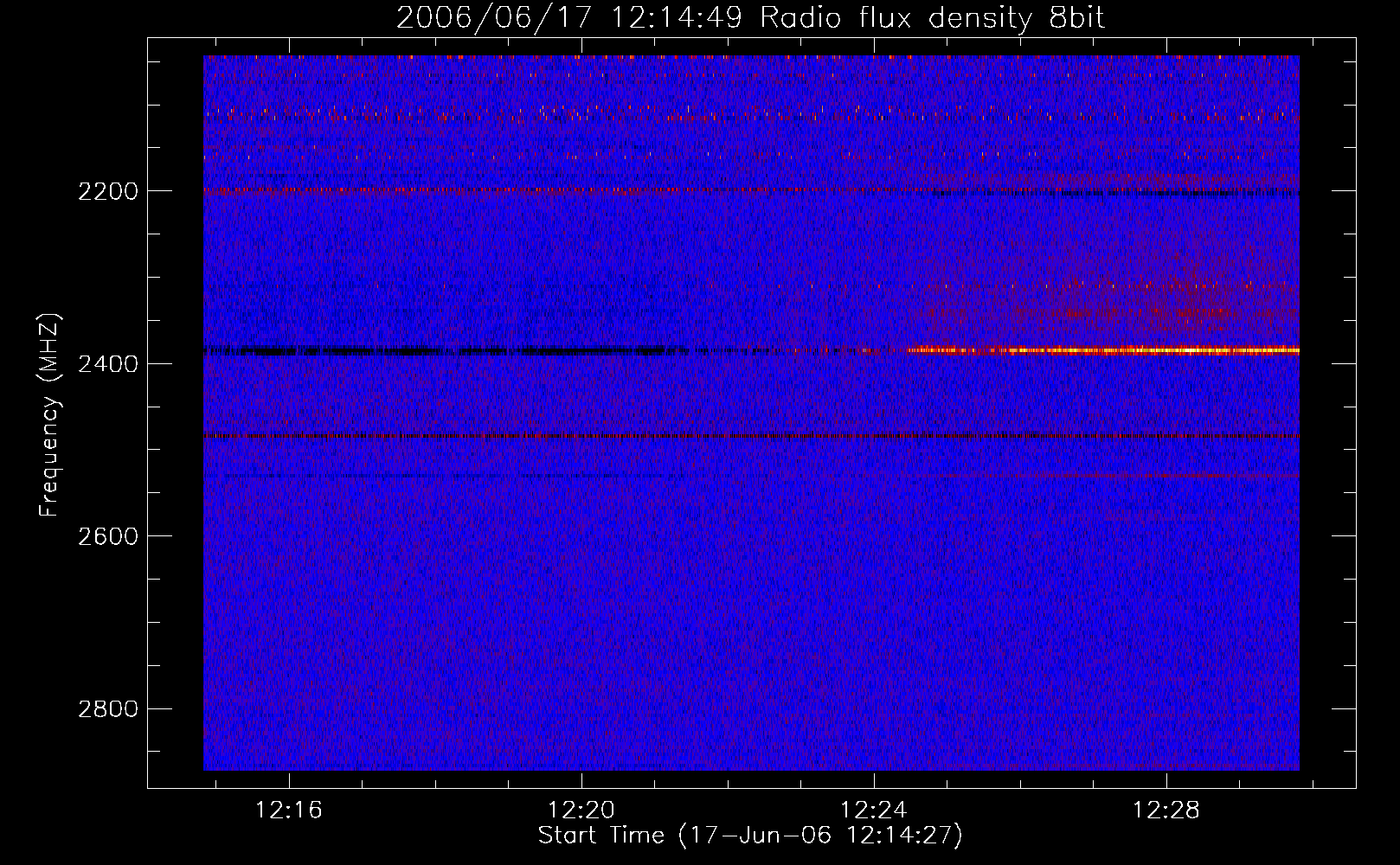1400x865 pixels.
Task: Click the "Start Time (17-Jun-06 12:14:27)" x-axis label
Action: (750, 836)
